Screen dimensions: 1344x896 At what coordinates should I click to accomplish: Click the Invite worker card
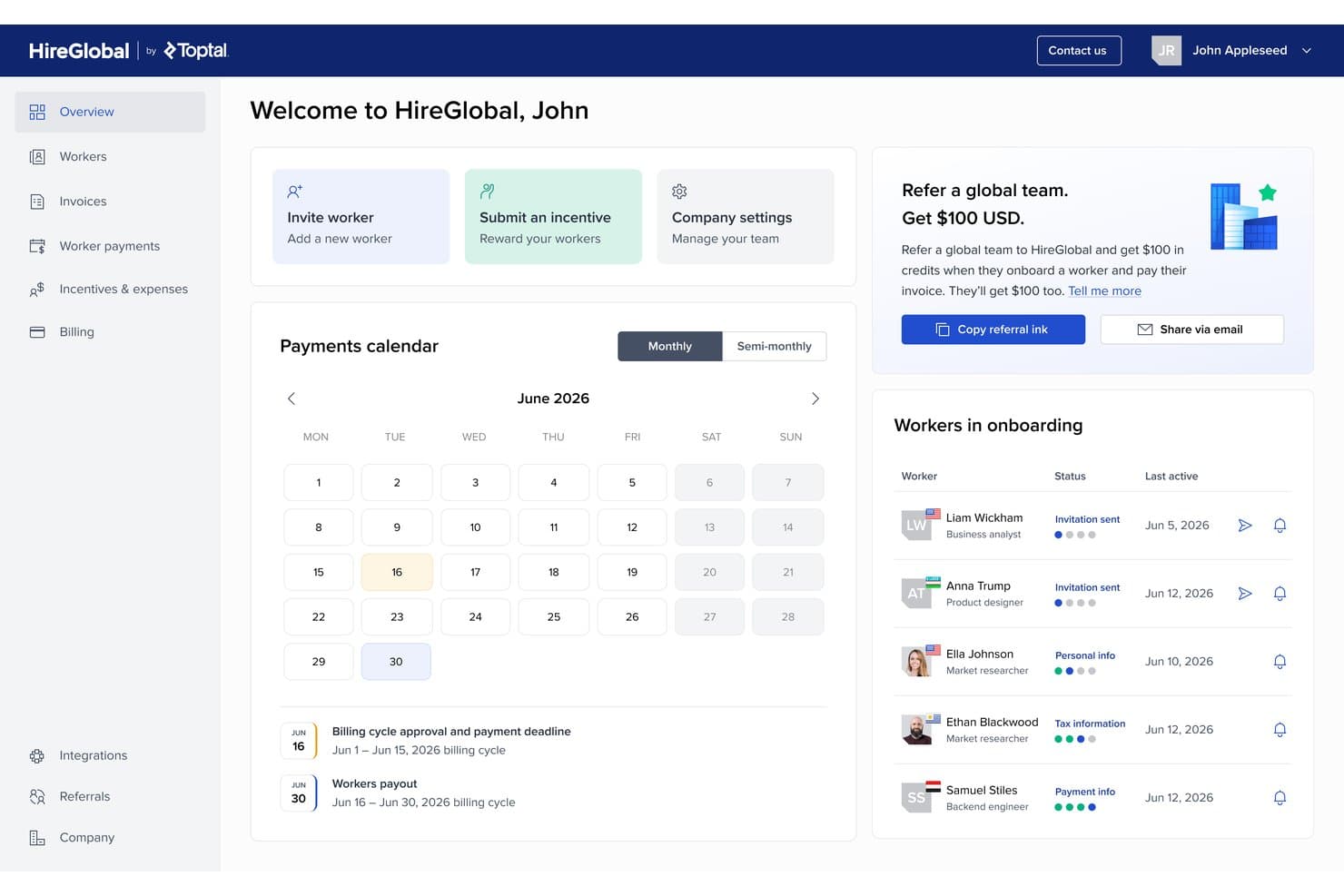[x=361, y=217]
